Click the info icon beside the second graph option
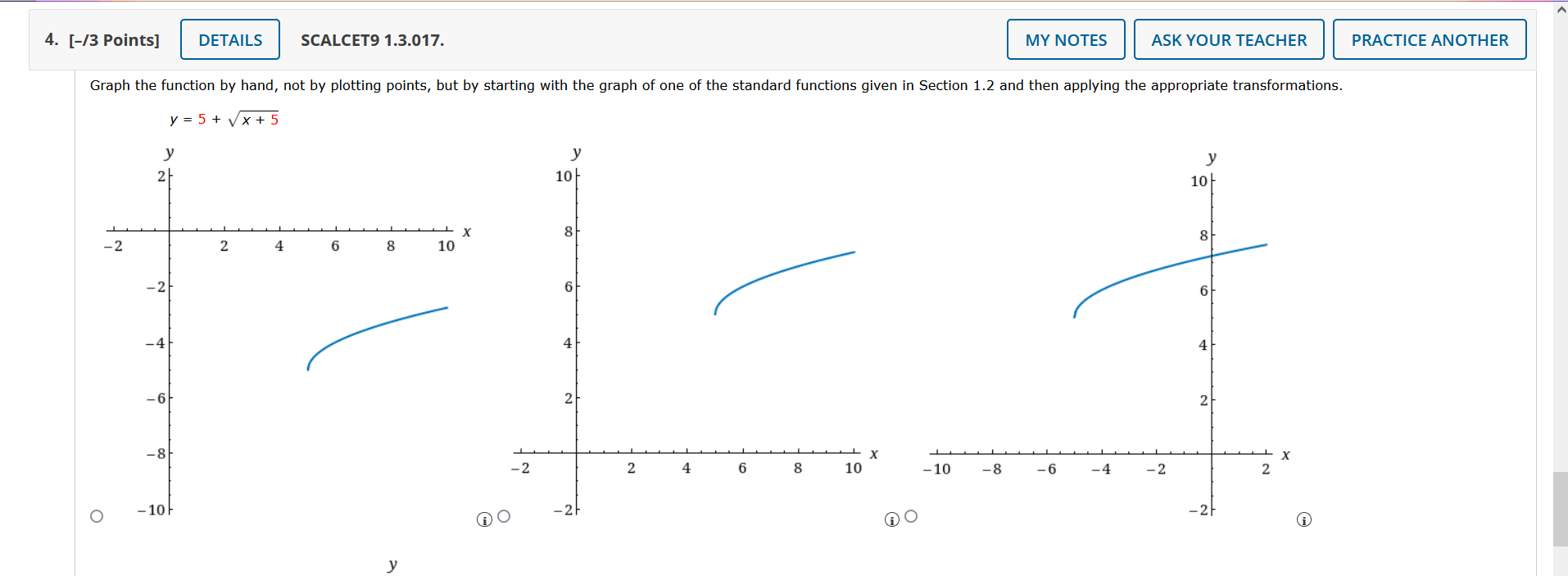 pyautogui.click(x=484, y=519)
